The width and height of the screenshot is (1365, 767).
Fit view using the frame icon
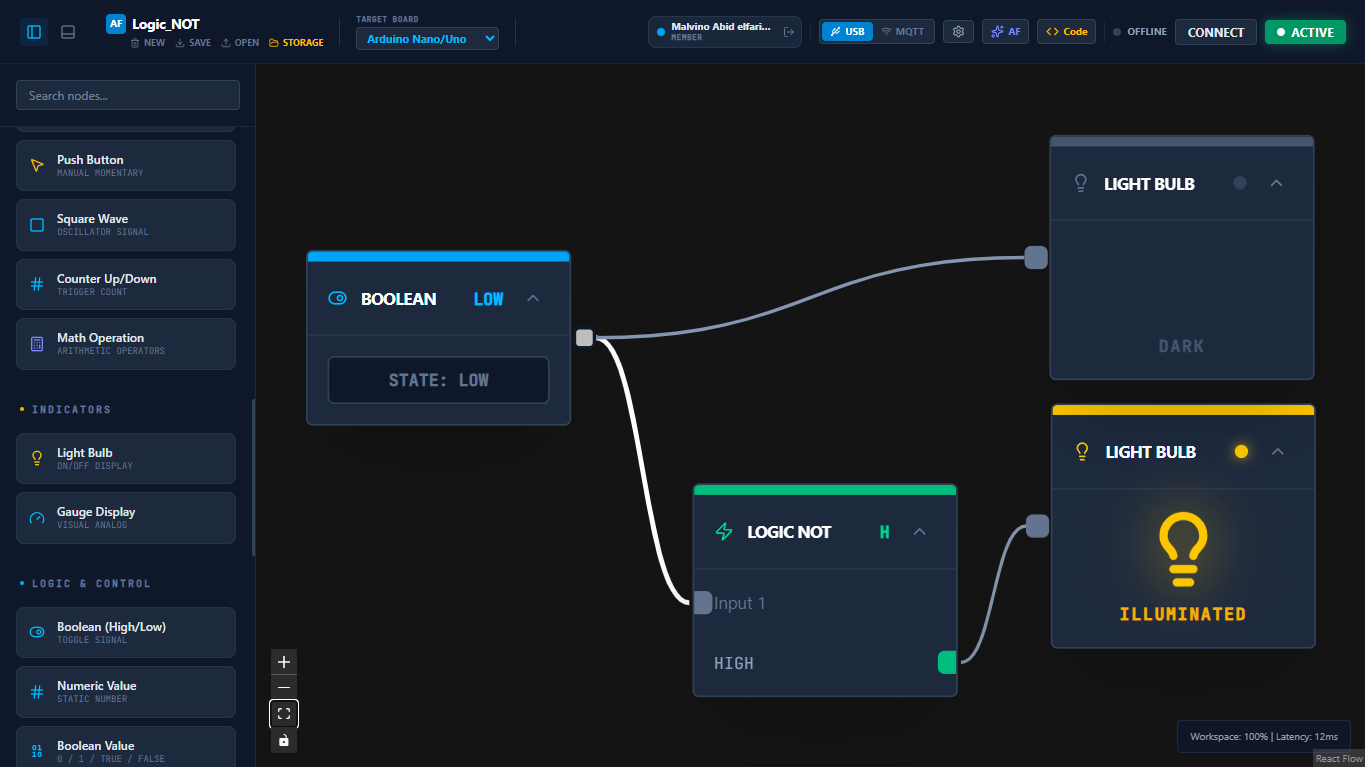coord(284,714)
